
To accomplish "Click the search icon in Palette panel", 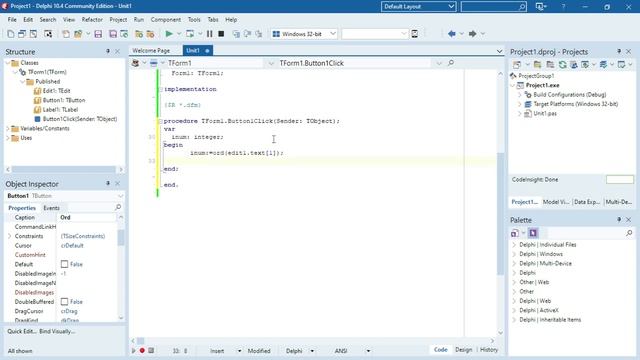I will tap(629, 233).
